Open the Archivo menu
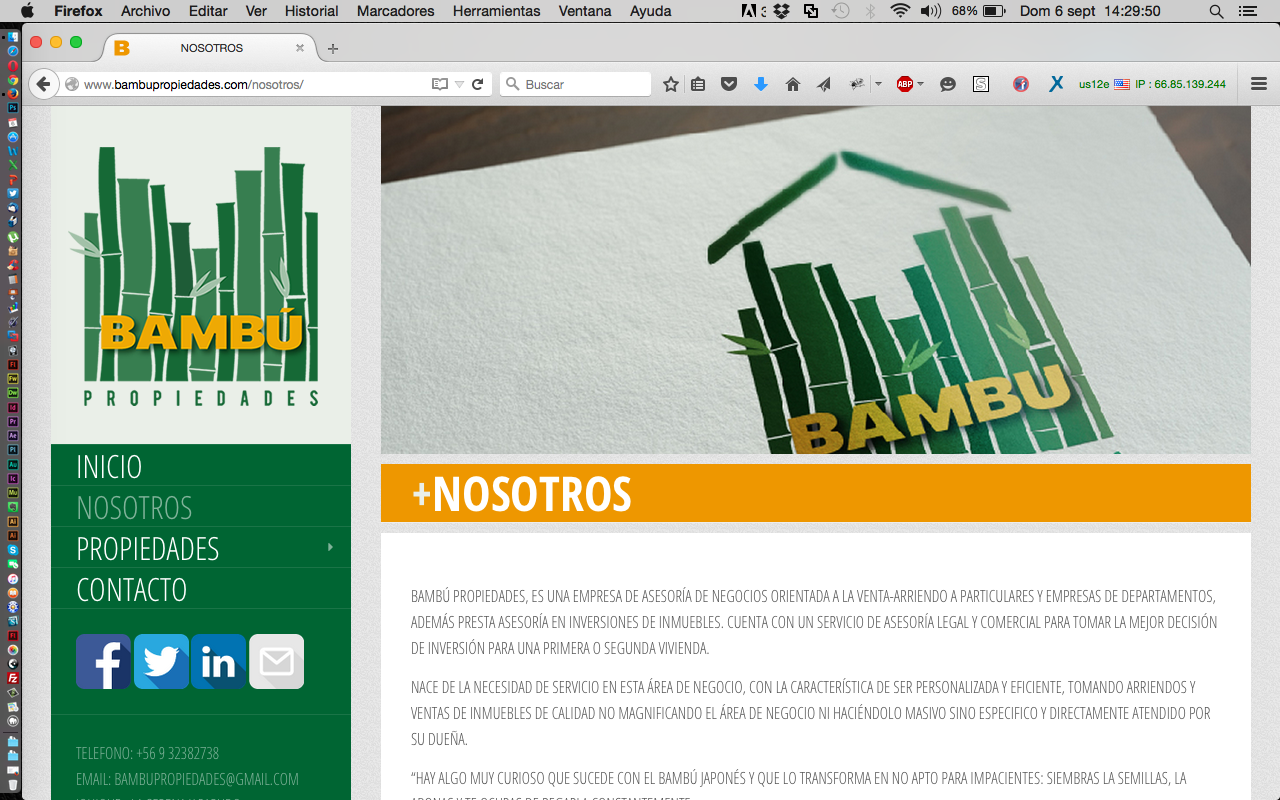The height and width of the screenshot is (800, 1280). point(145,11)
